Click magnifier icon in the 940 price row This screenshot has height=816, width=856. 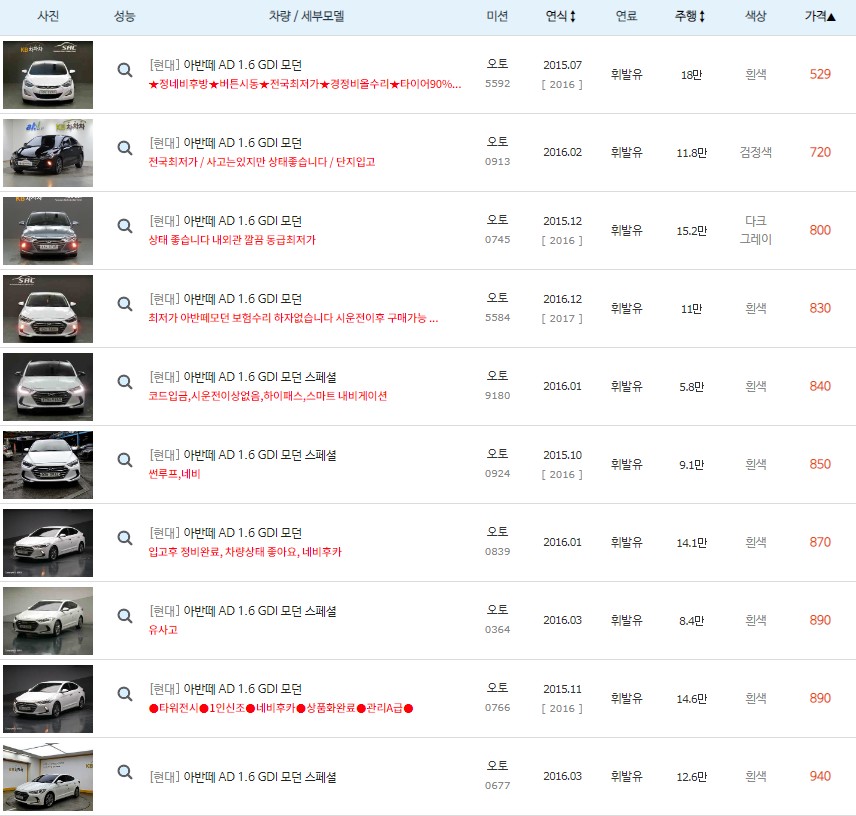[x=125, y=772]
